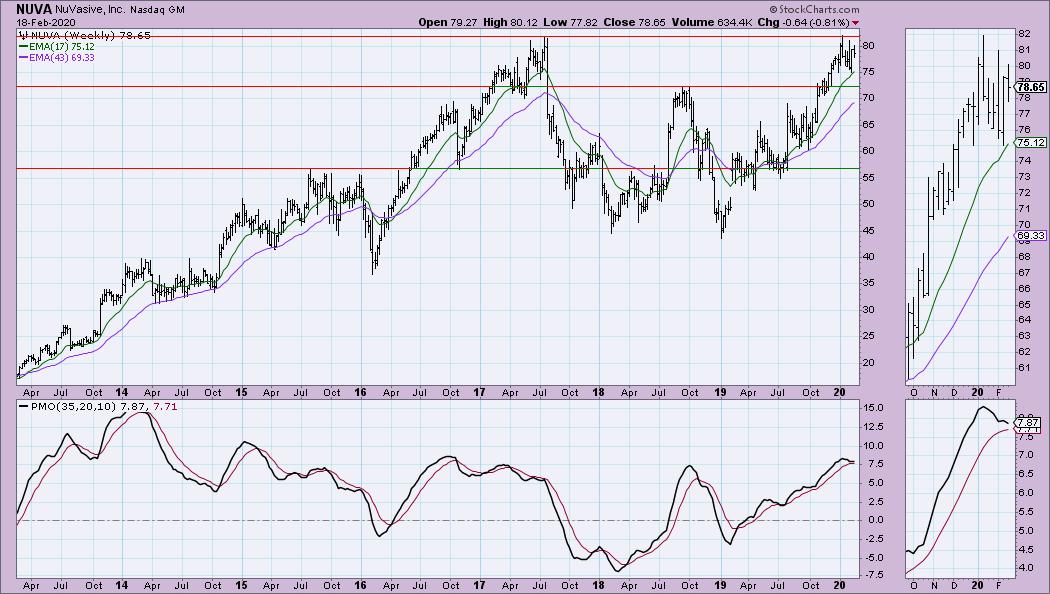Screen dimensions: 1050x594
Task: Click the year 17 label on the price panel axis
Action: [479, 393]
